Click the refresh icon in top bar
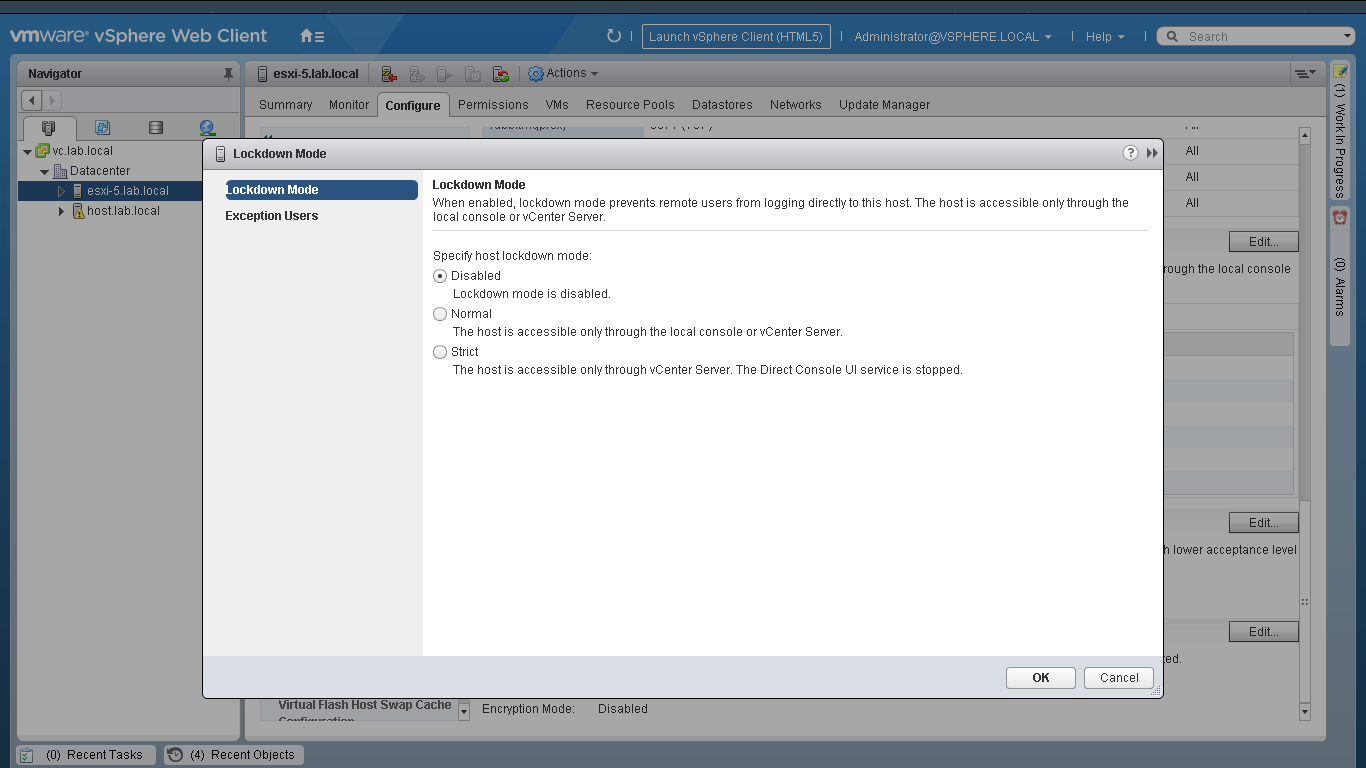1366x768 pixels. tap(614, 36)
